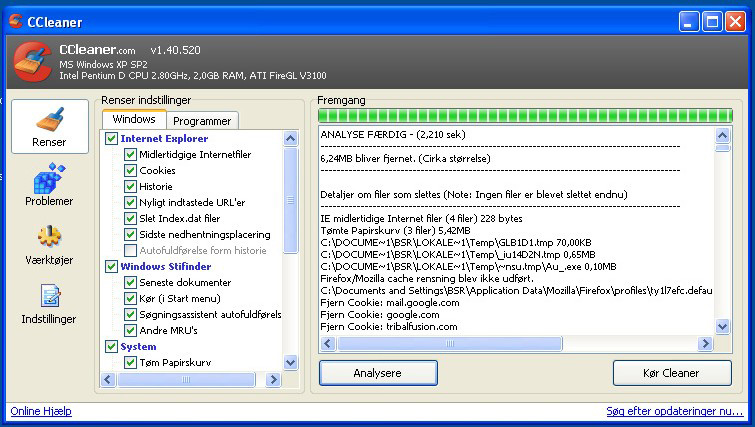Toggle Midlertidige Internetfiler checkbox
The image size is (755, 427).
click(x=131, y=155)
